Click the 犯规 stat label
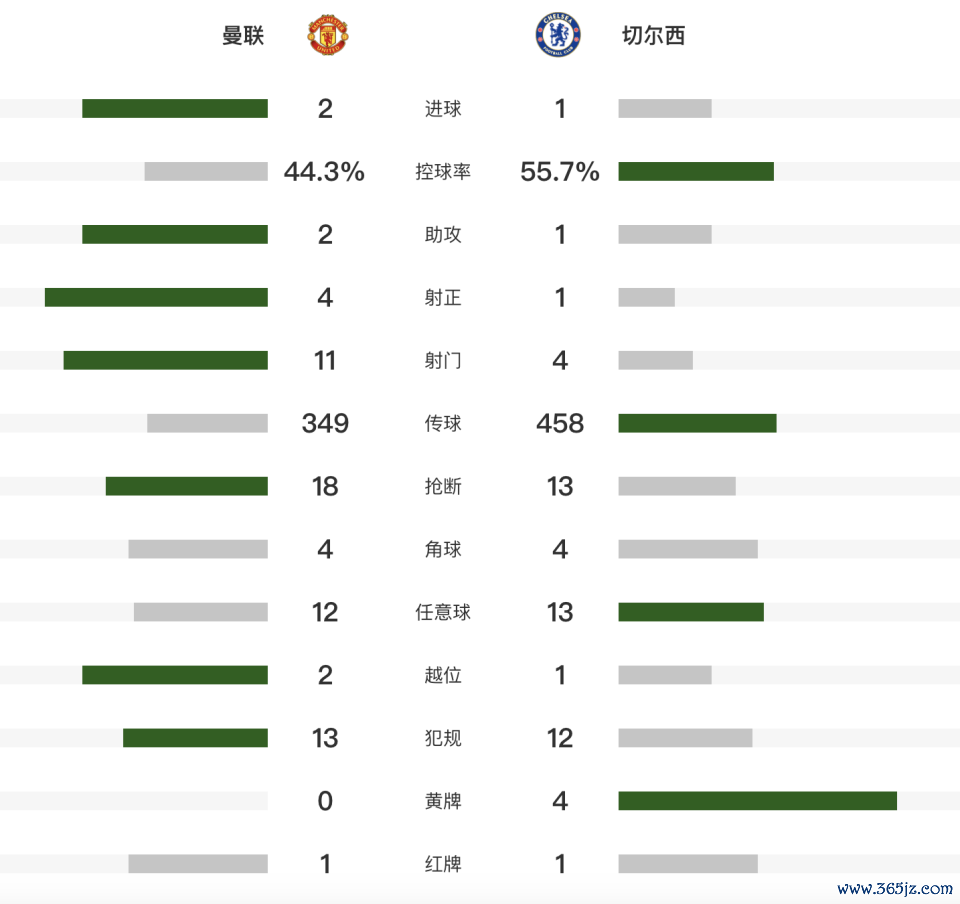Screen dimensions: 960x904 (x=443, y=738)
